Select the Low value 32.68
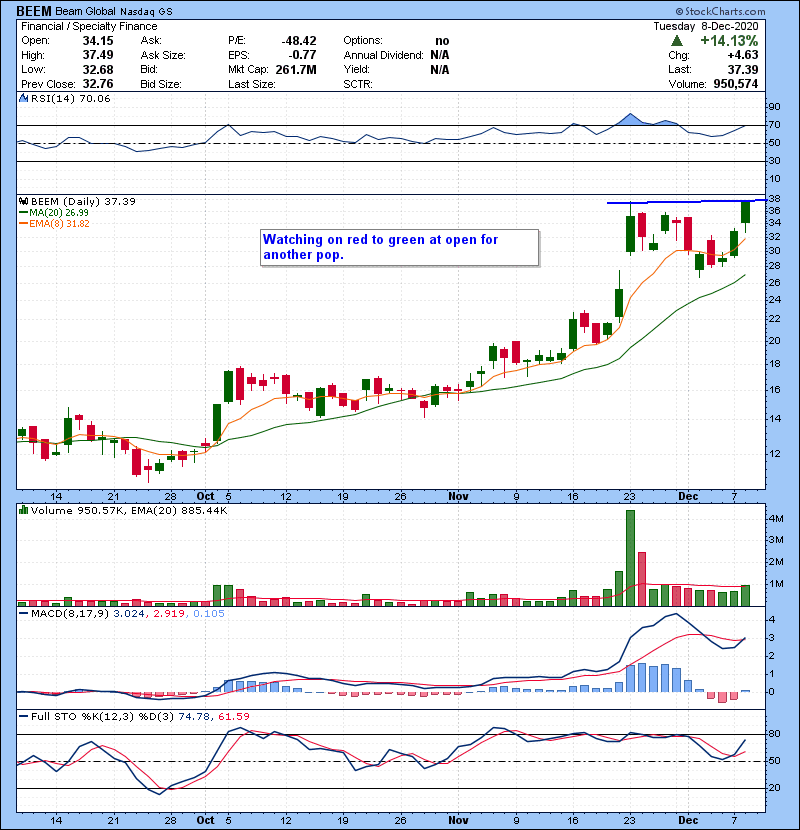800x830 pixels. point(98,69)
